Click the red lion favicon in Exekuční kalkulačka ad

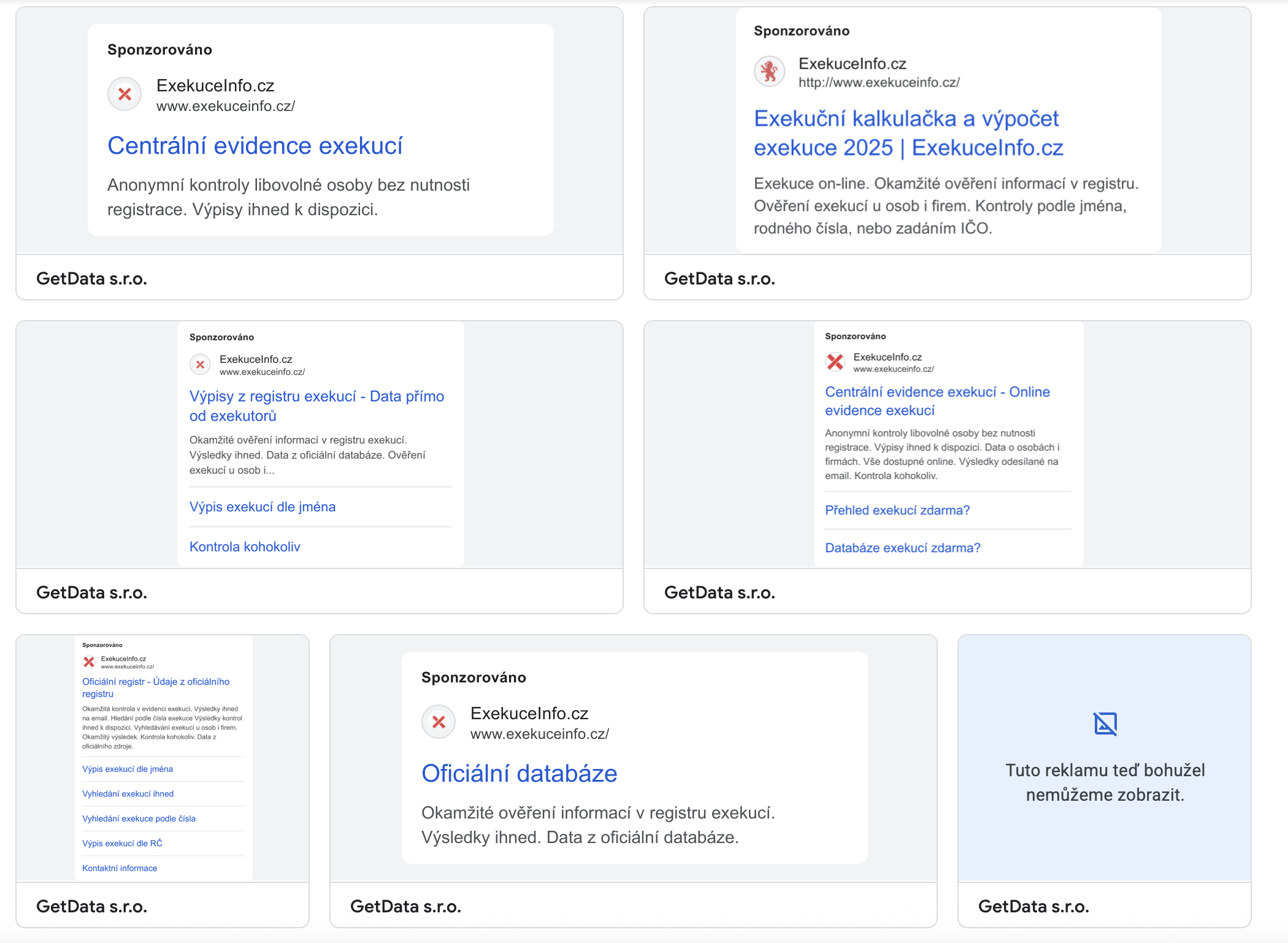point(769,72)
